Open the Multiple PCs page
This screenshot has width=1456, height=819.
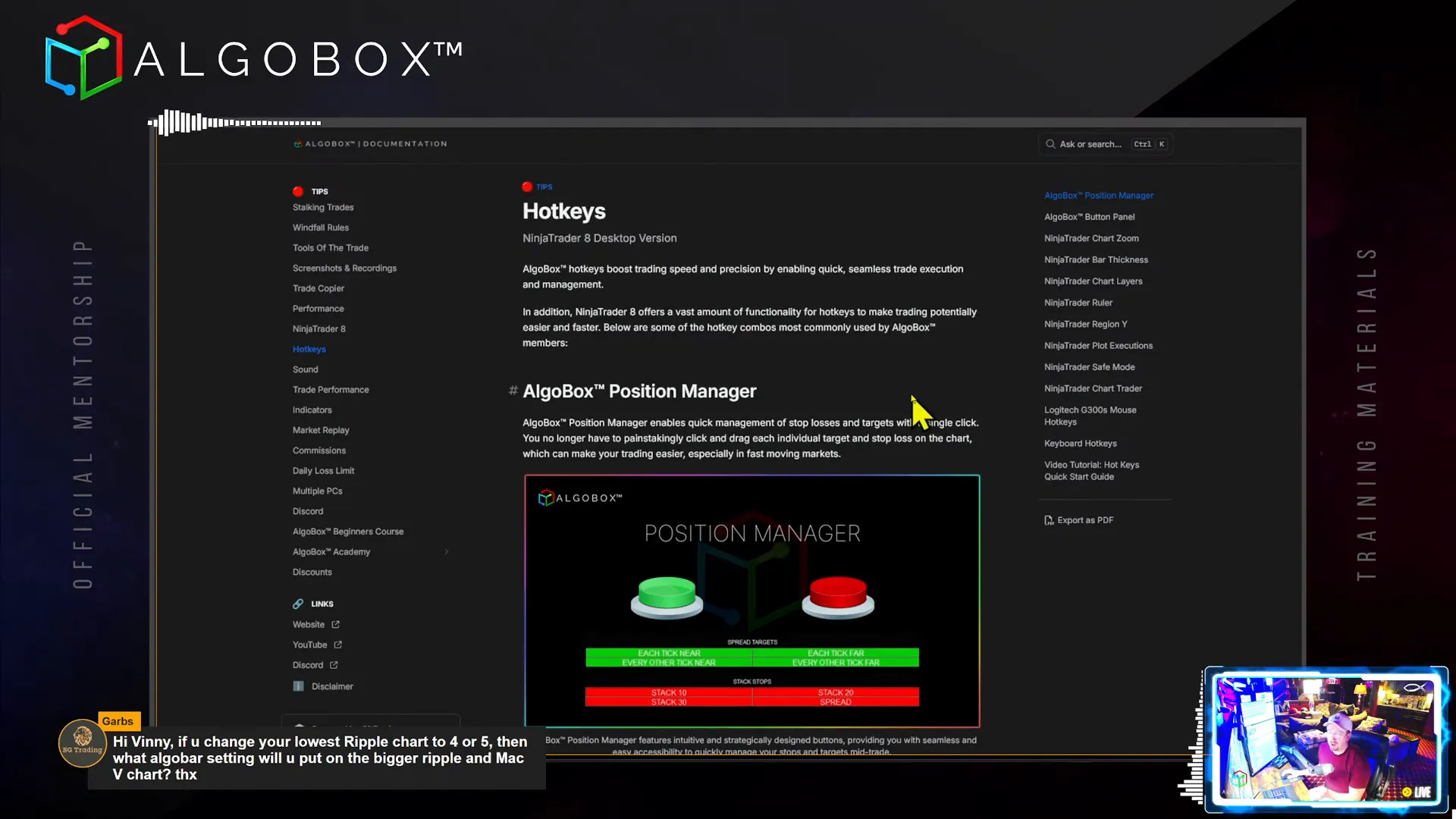pos(318,492)
